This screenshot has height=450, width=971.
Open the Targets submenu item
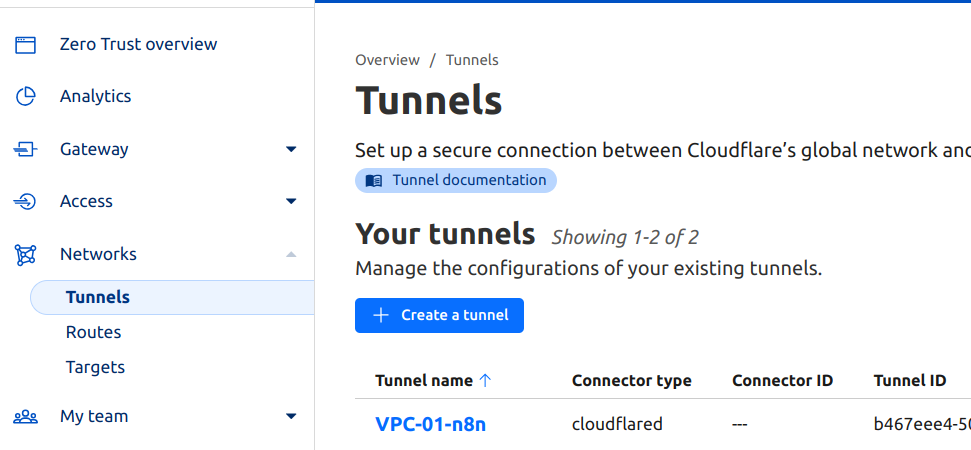95,367
